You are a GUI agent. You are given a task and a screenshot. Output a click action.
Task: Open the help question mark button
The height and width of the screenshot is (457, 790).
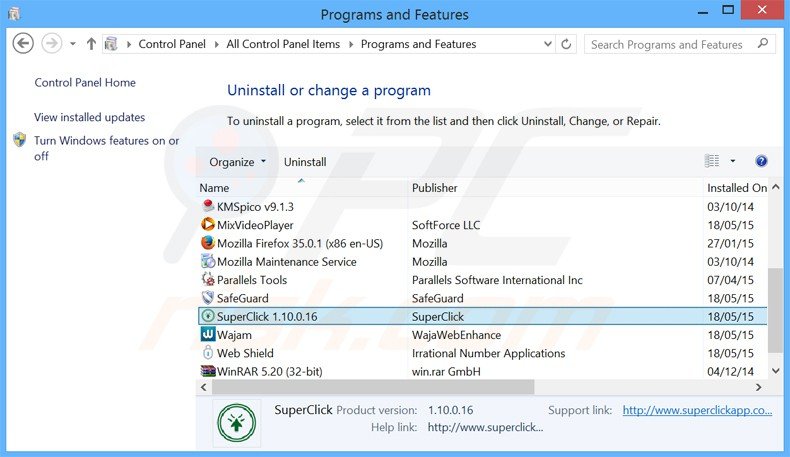point(761,161)
